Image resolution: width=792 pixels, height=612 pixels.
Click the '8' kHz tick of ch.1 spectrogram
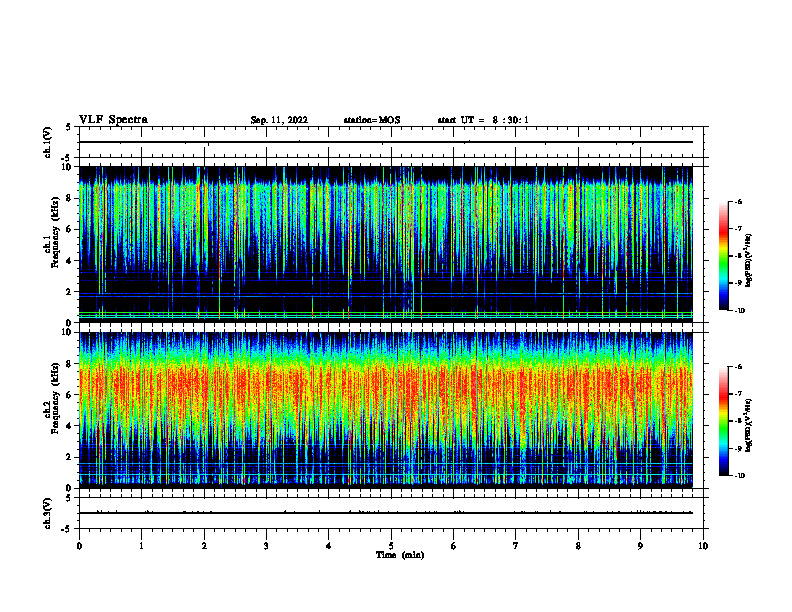69,198
